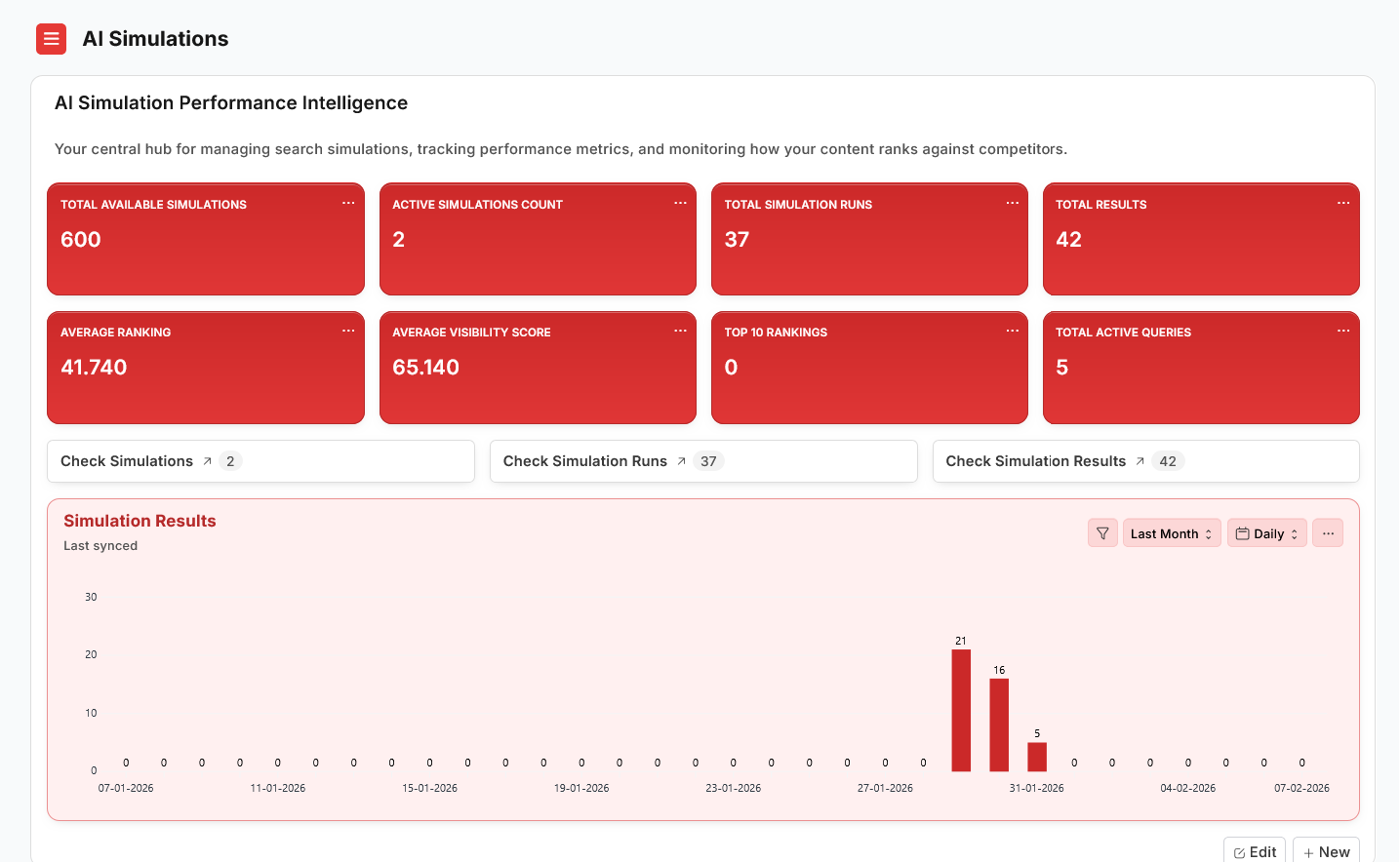
Task: Click arrow icon beside Check Simulations
Action: (207, 461)
